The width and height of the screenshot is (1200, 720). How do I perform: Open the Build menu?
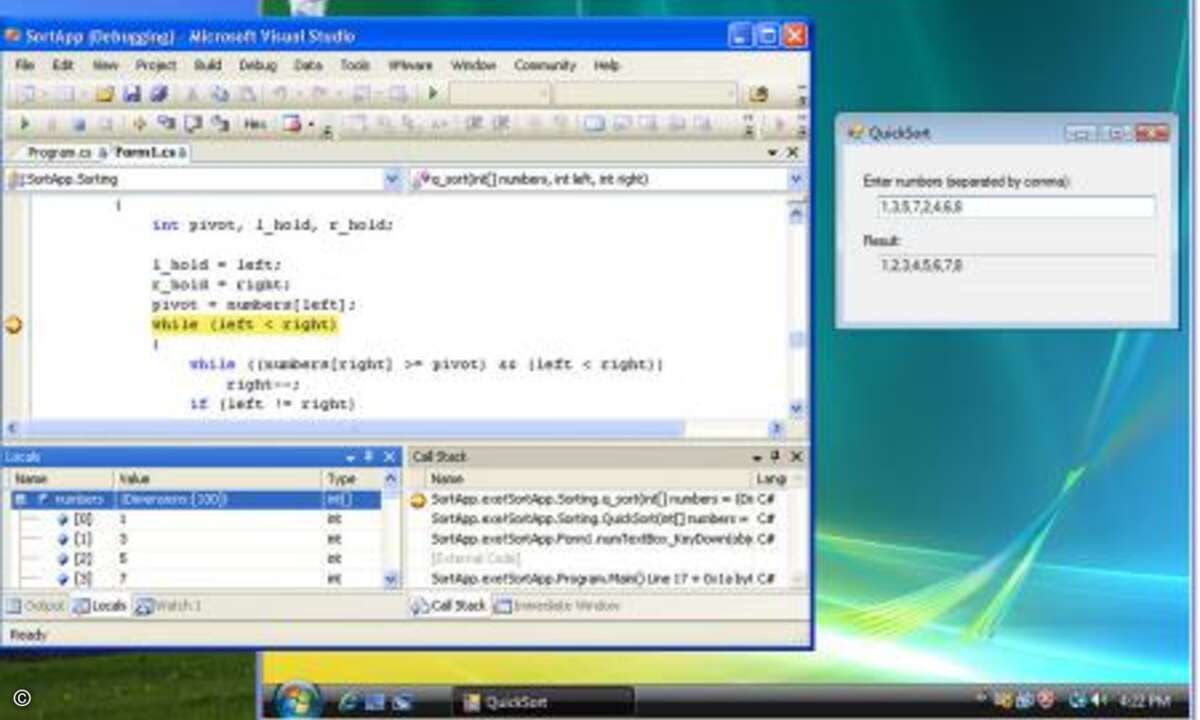pos(208,65)
